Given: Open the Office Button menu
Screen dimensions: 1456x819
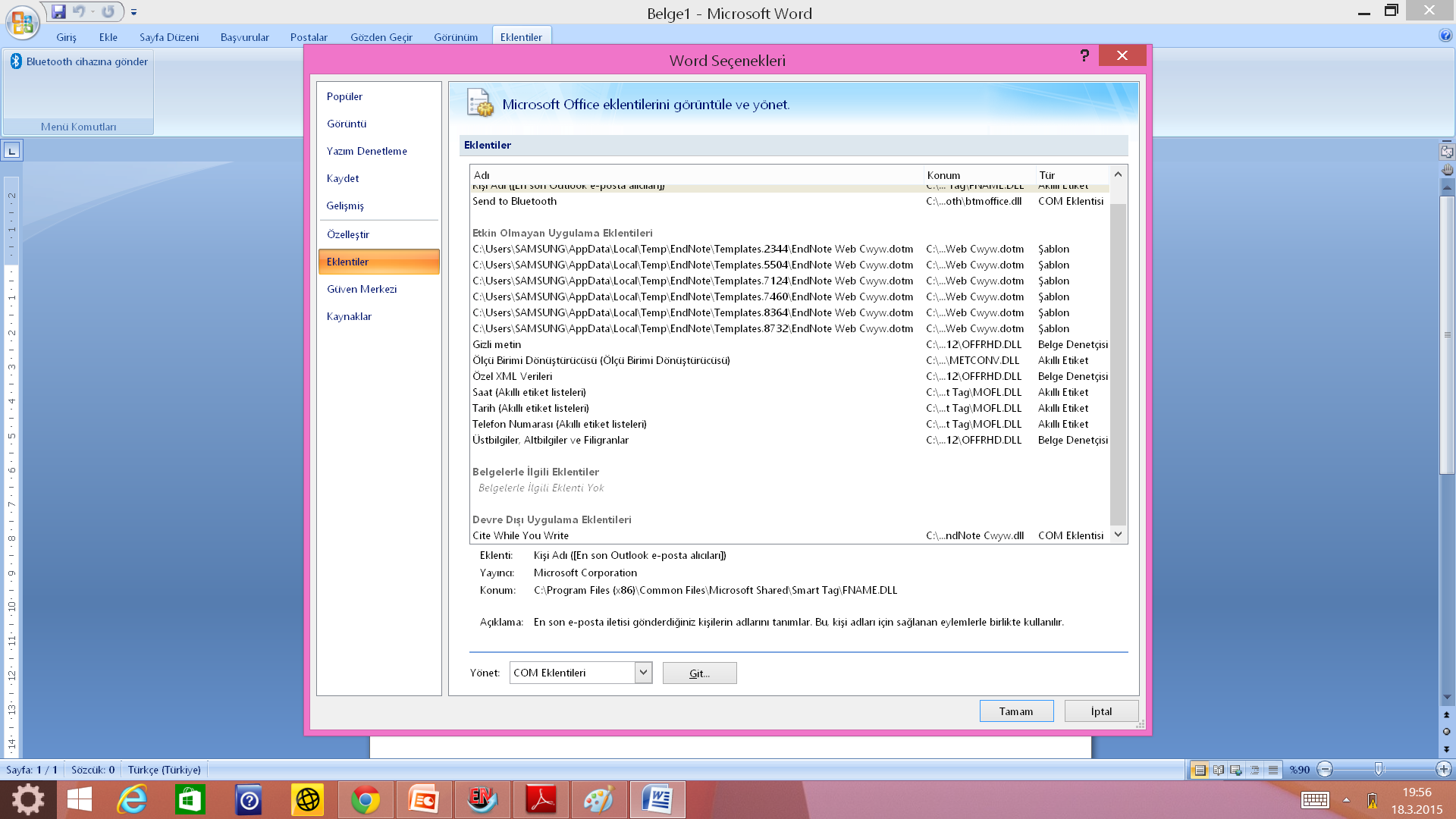Looking at the screenshot, I should click(23, 22).
